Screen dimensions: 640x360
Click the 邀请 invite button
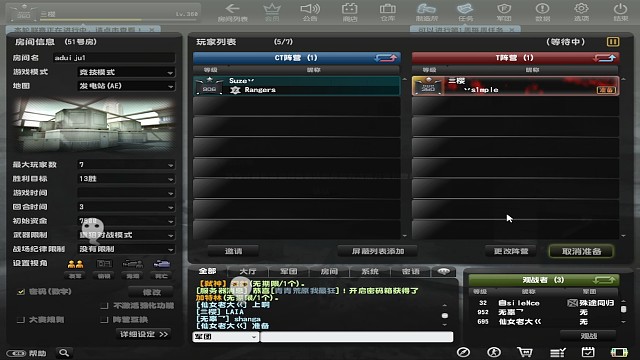[233, 251]
